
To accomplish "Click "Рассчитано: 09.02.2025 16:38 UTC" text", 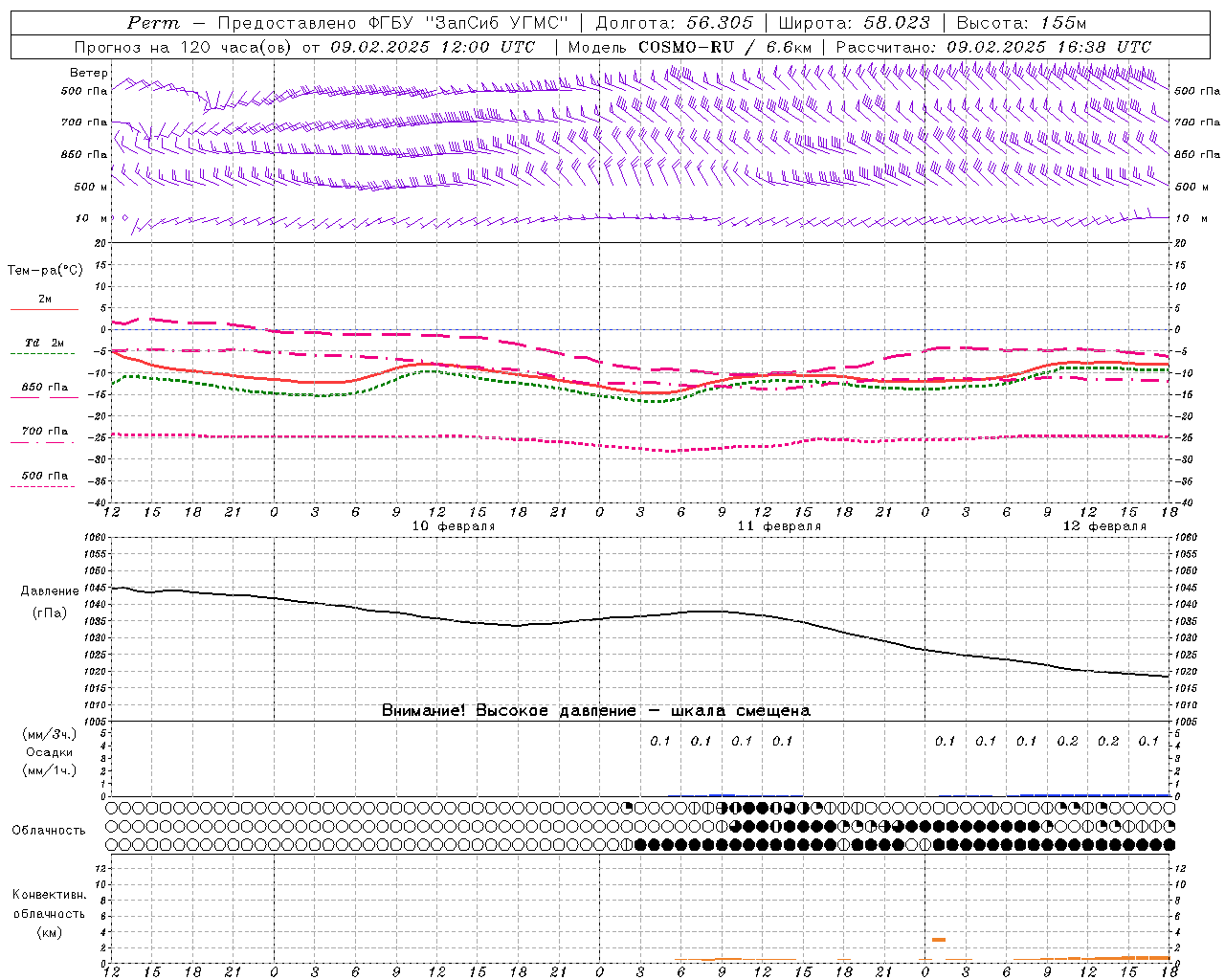I will point(993,47).
